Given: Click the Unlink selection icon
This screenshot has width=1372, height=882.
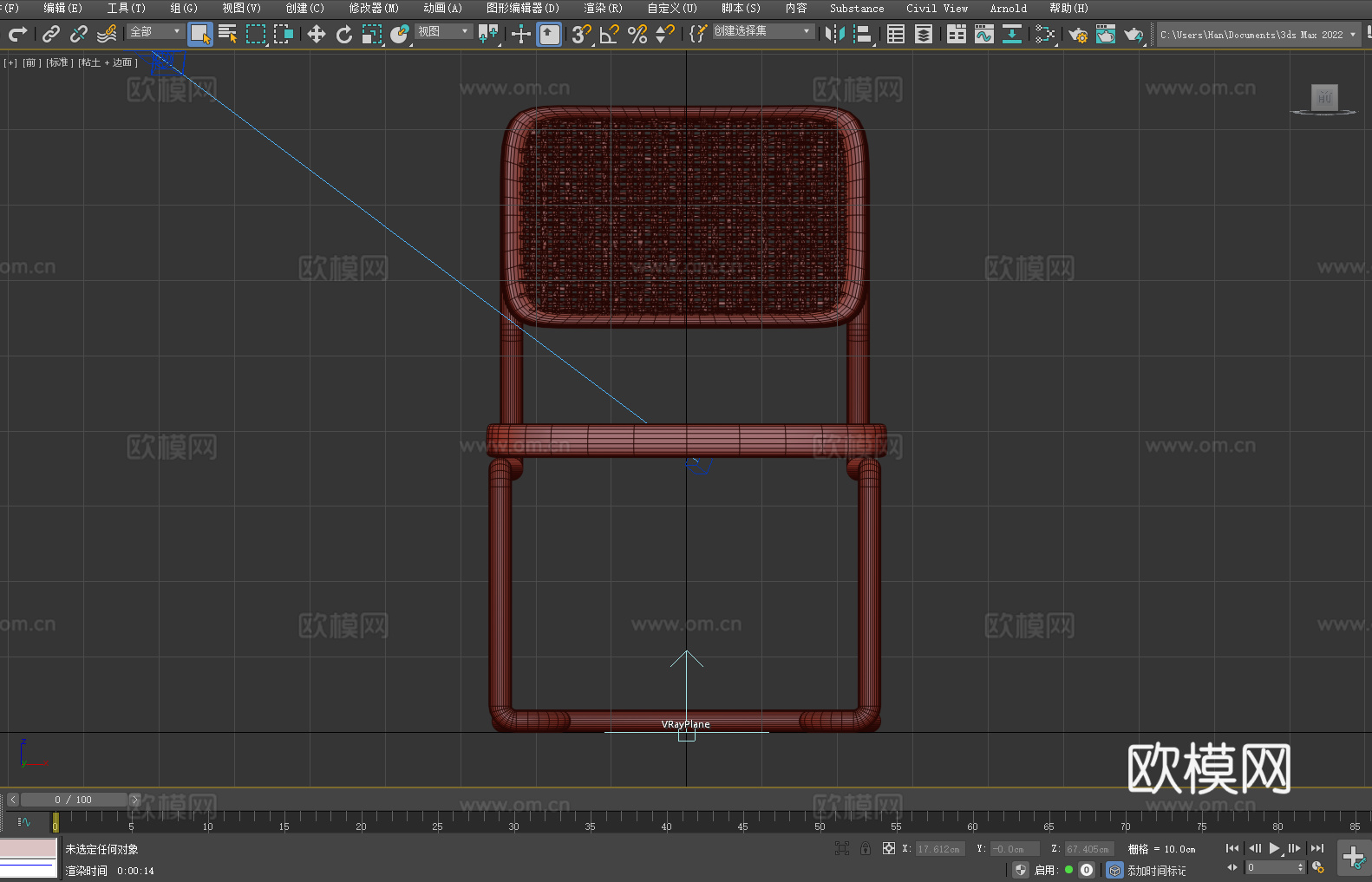Looking at the screenshot, I should click(79, 34).
